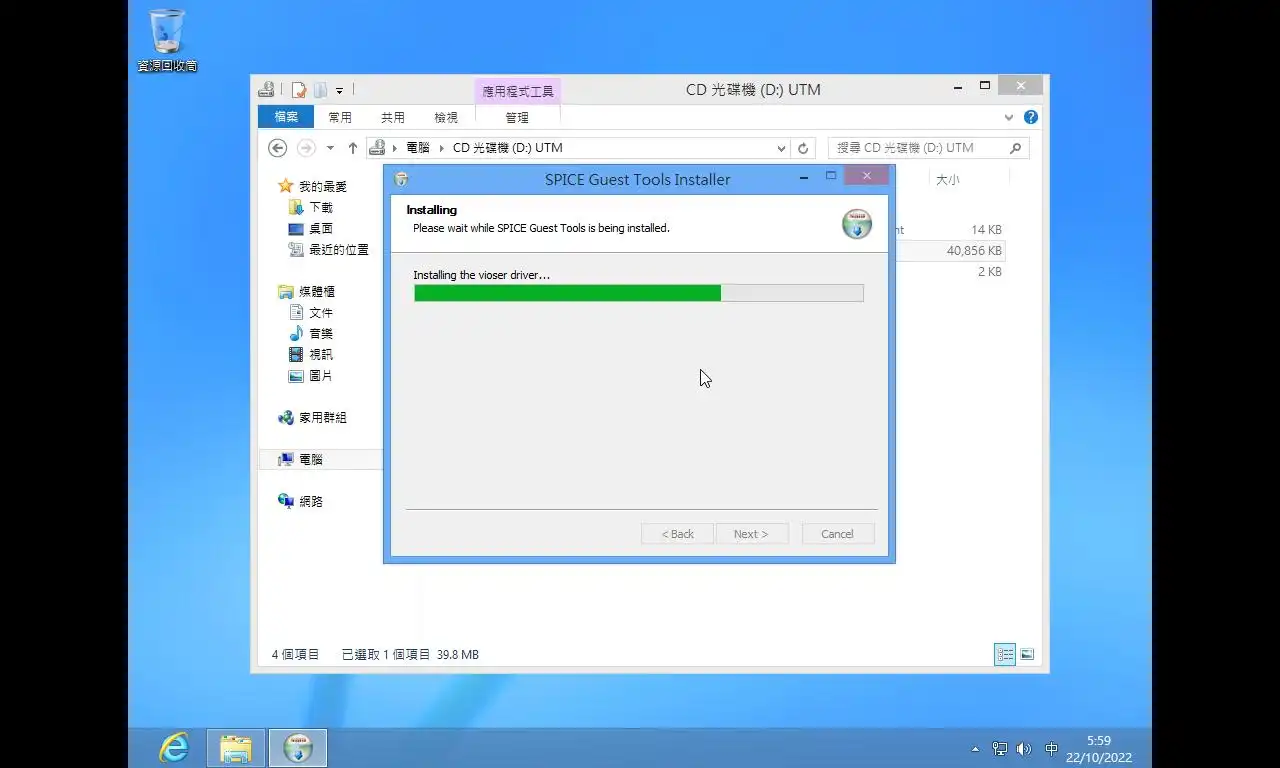The image size is (1280, 768).
Task: Click the SPICE installer title icon
Action: pyautogui.click(x=401, y=180)
